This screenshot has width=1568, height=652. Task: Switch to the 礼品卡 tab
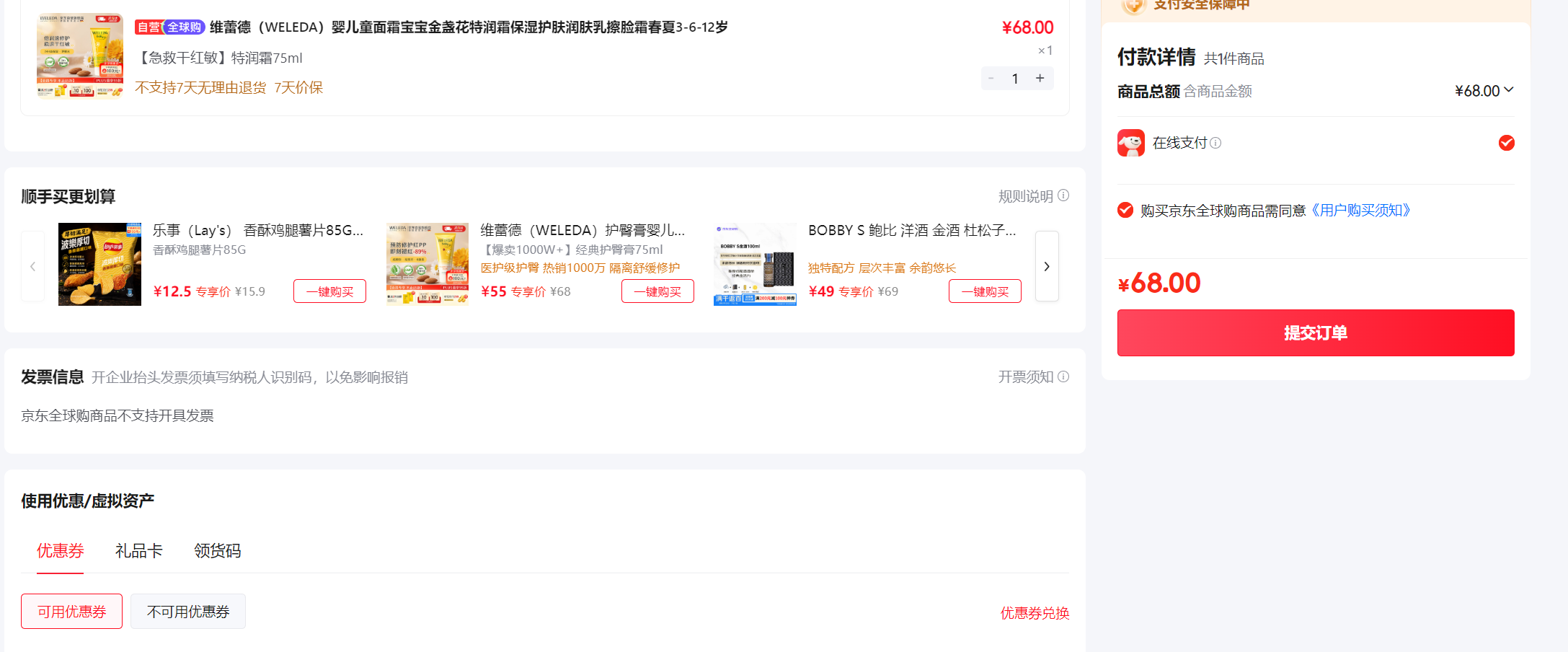139,551
